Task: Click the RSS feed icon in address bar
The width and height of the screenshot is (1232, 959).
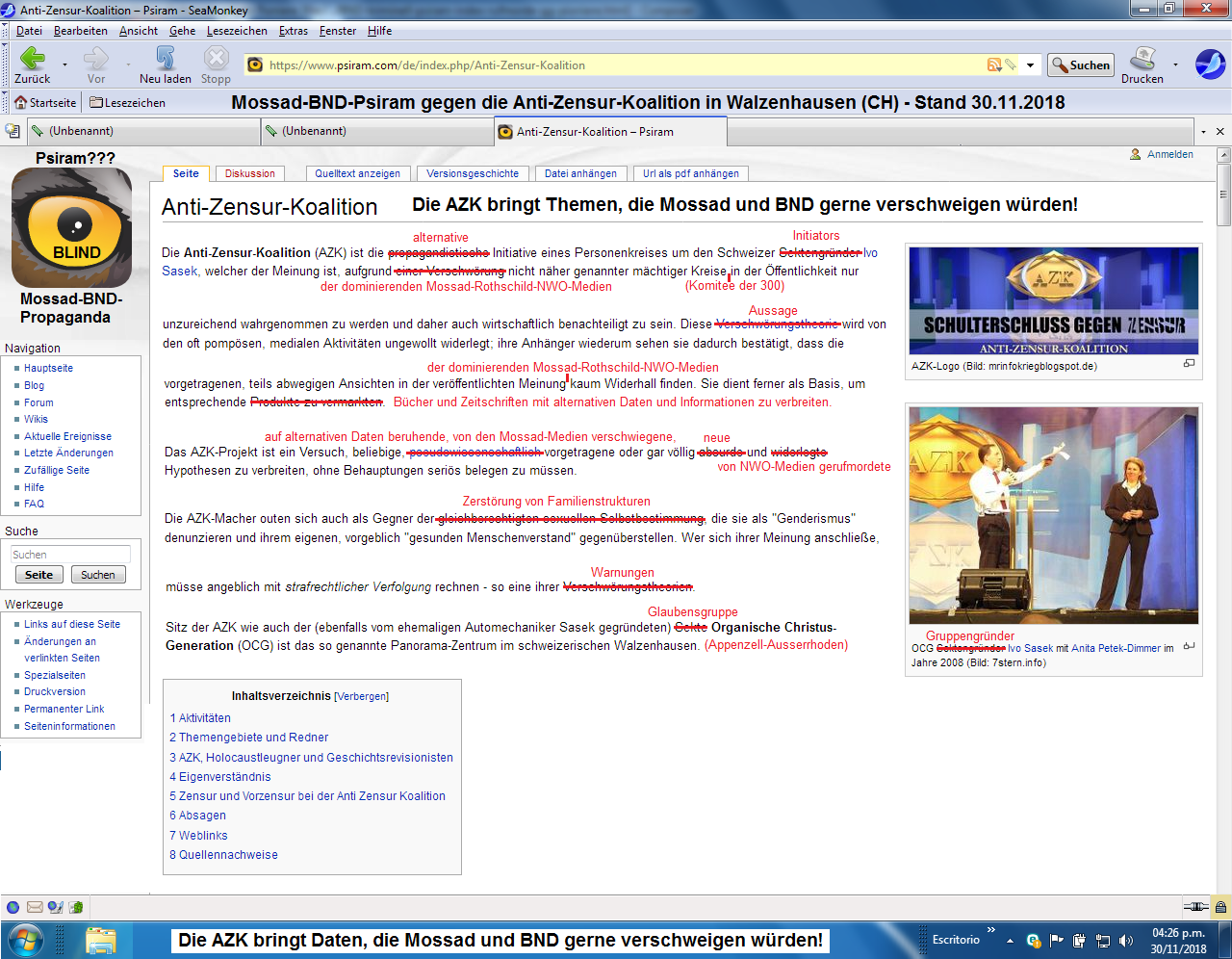Action: point(994,65)
